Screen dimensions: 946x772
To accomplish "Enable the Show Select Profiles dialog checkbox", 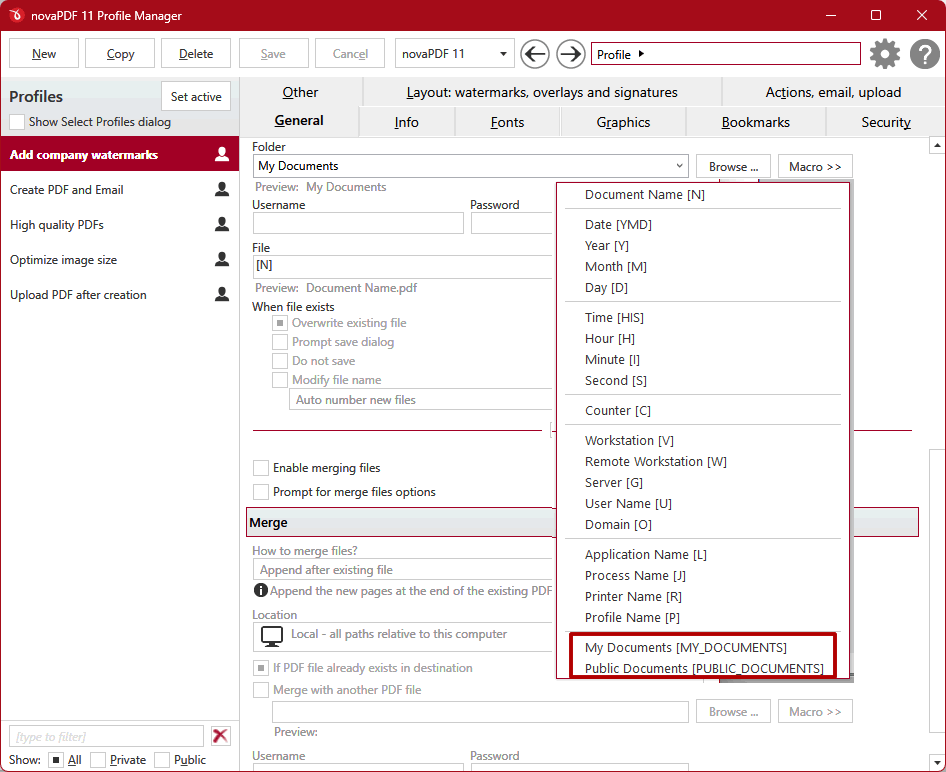I will pyautogui.click(x=17, y=122).
